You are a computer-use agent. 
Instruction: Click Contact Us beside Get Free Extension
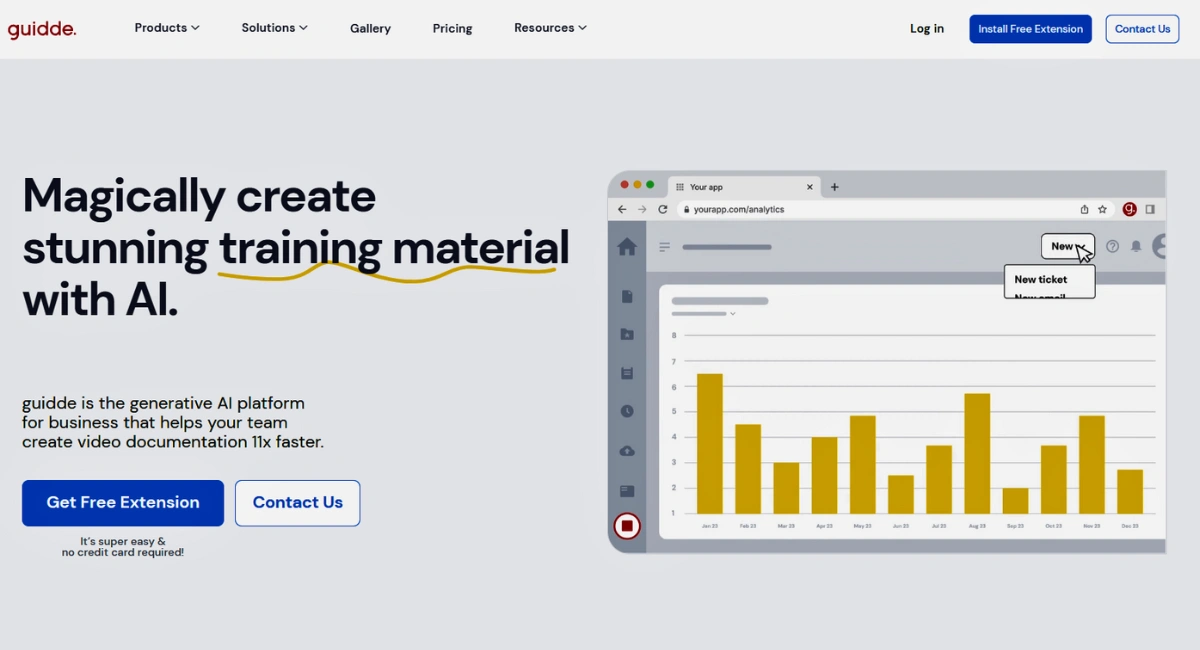(x=298, y=503)
